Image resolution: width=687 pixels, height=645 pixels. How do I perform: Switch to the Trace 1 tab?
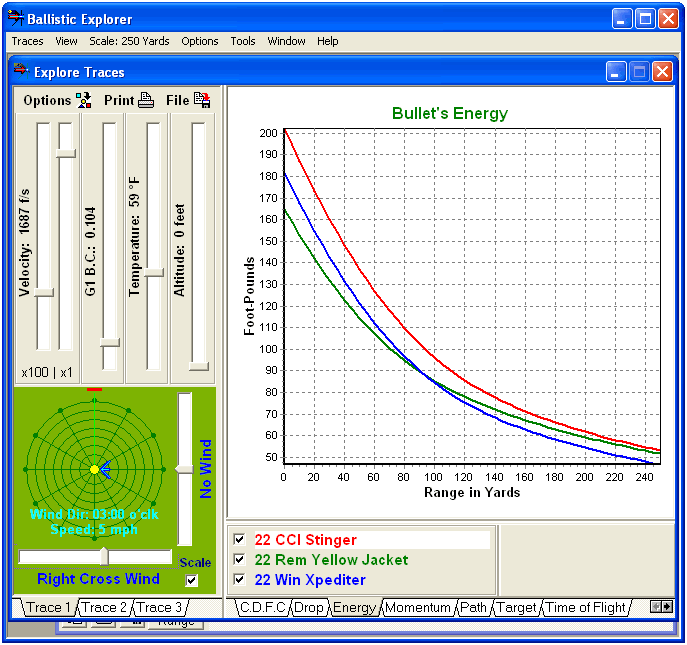pyautogui.click(x=48, y=607)
